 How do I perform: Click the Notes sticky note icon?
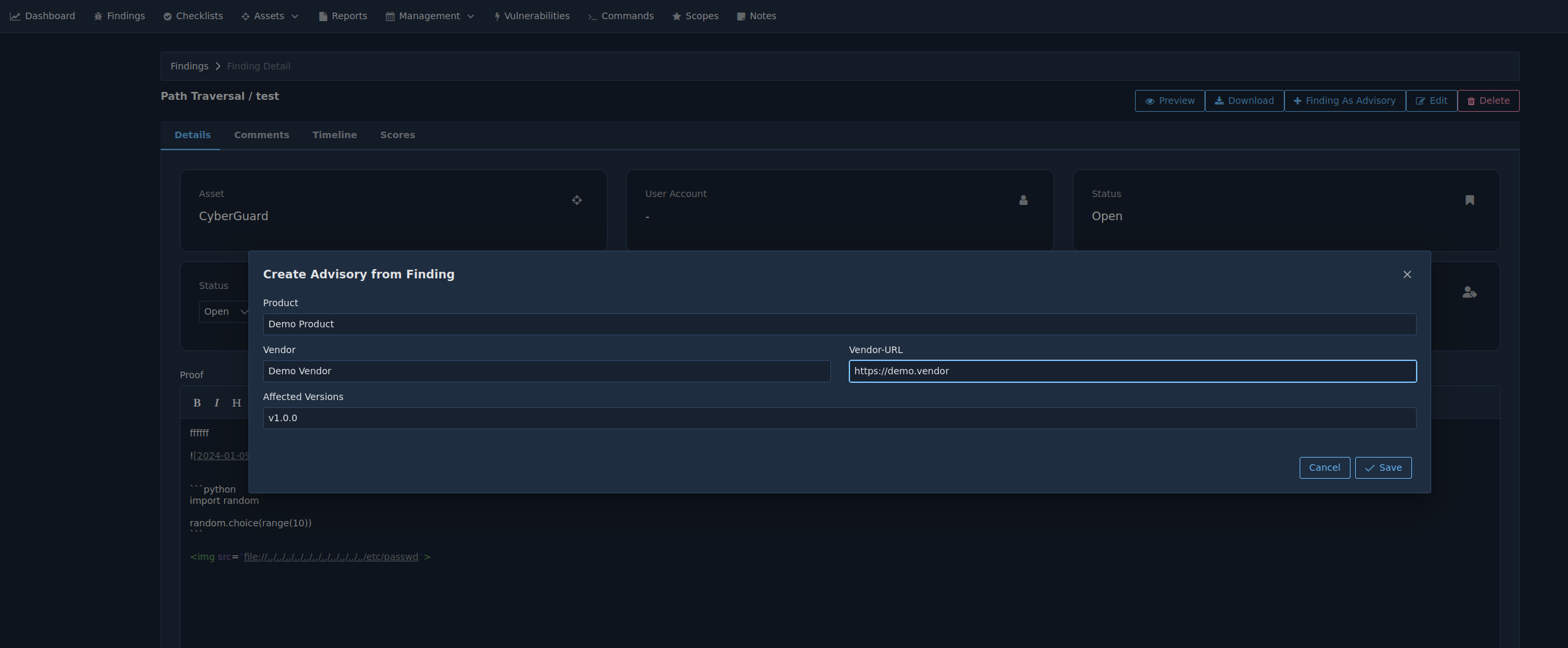pos(741,16)
